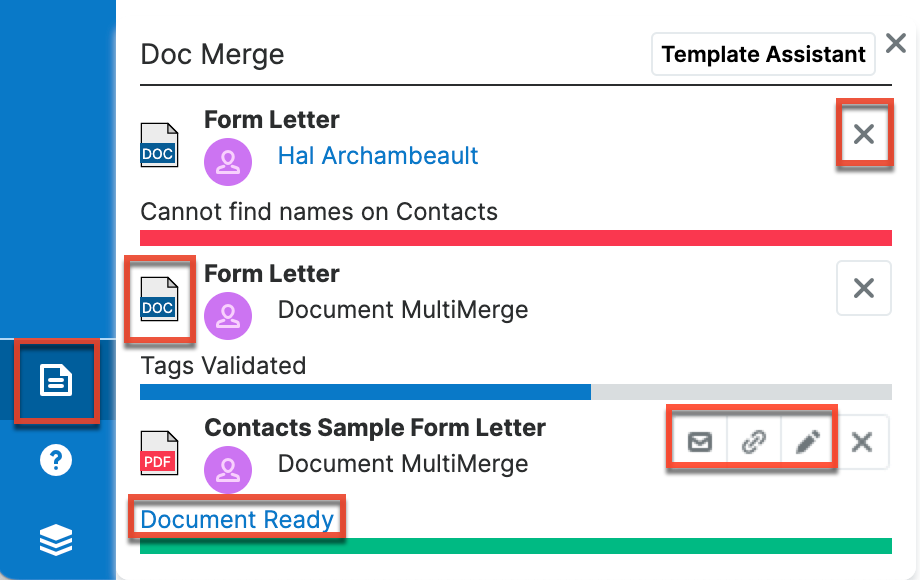Close the Doc Merge panel

point(895,43)
